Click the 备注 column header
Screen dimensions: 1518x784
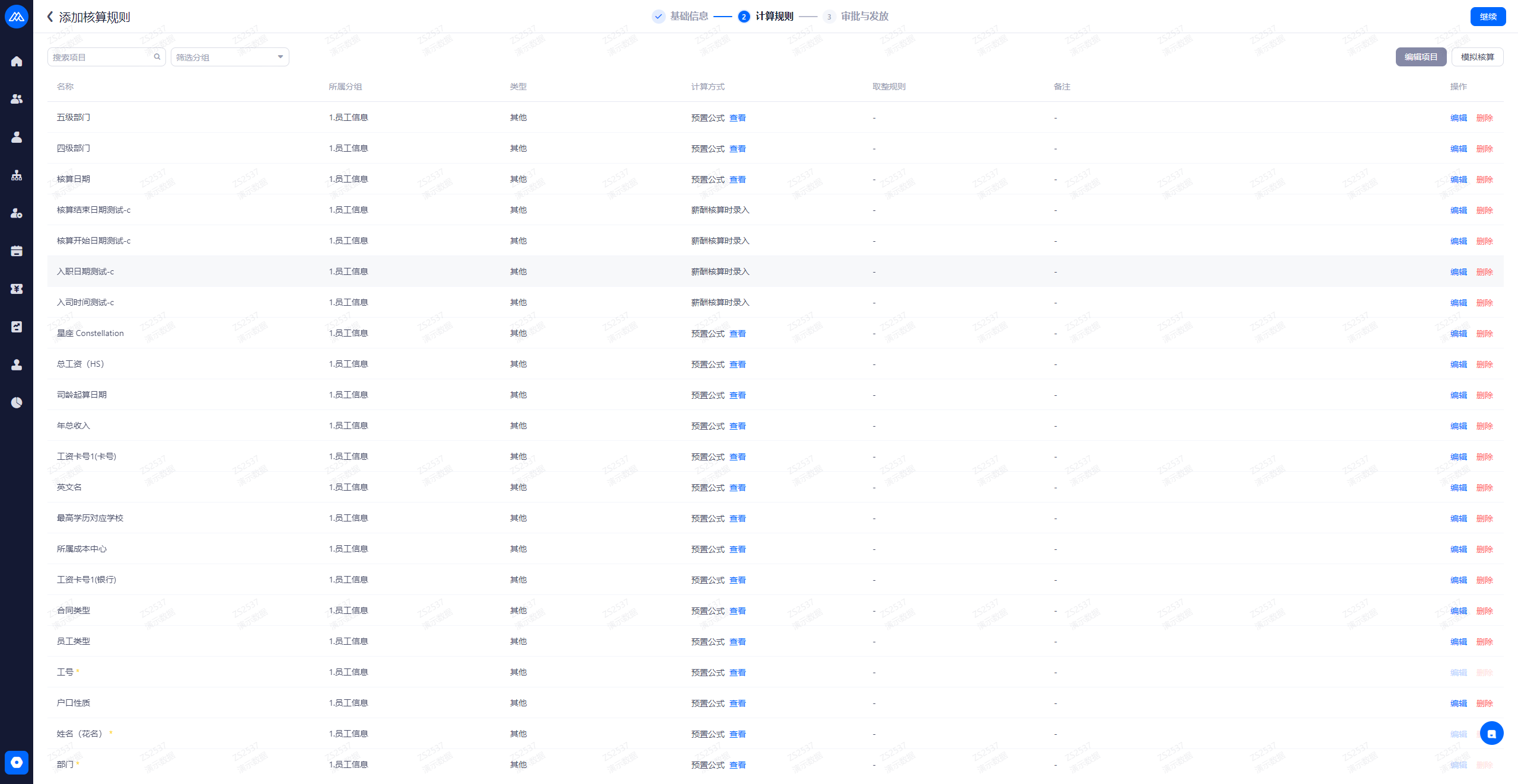(1061, 87)
